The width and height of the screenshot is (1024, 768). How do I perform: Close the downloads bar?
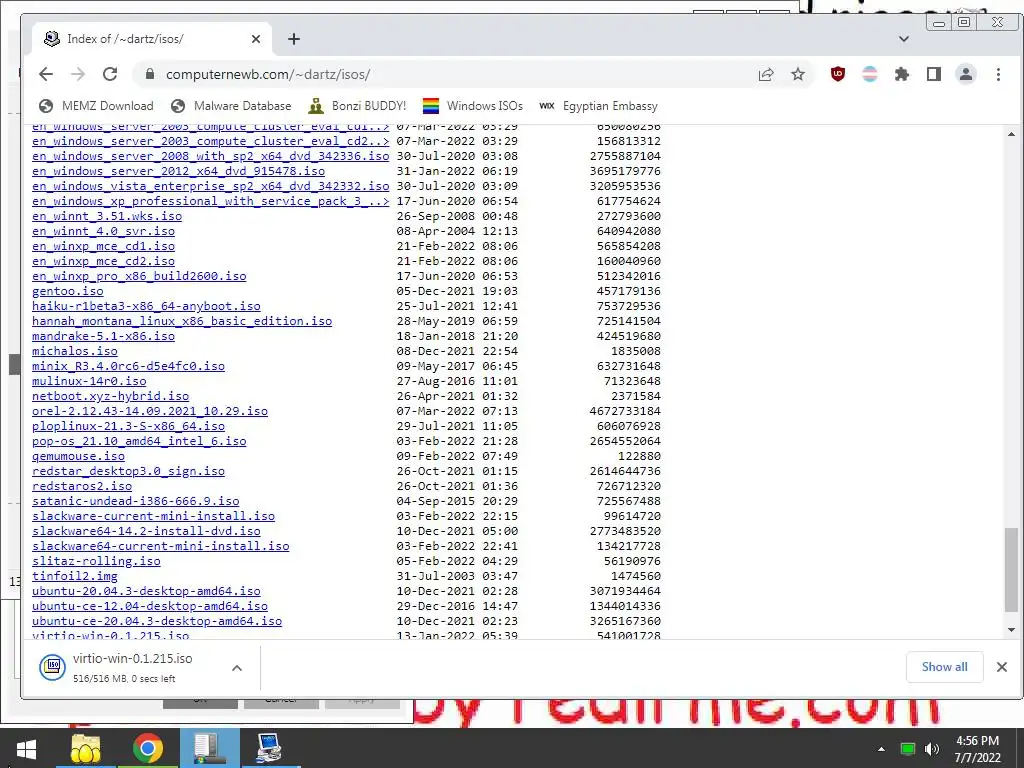(x=1002, y=667)
